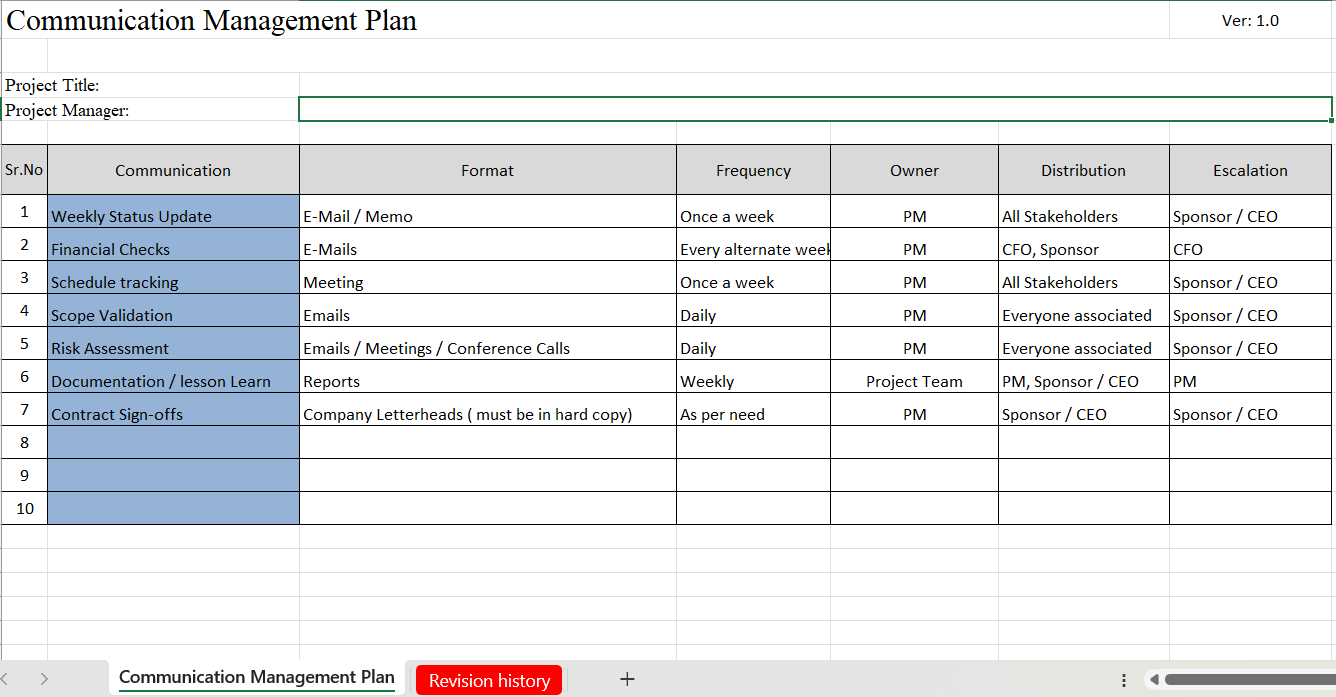The height and width of the screenshot is (697, 1336).
Task: Add a new worksheet with the plus icon
Action: [627, 679]
